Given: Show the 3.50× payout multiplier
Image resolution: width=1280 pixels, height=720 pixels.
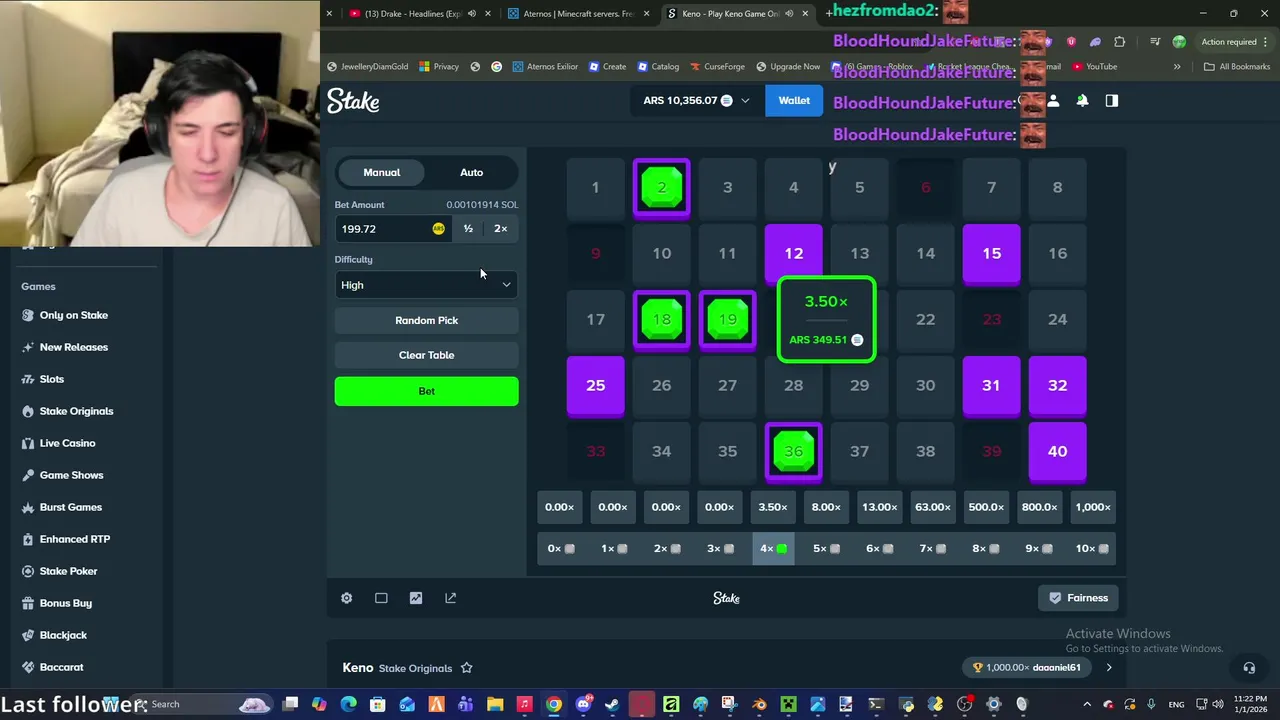Looking at the screenshot, I should click(773, 507).
